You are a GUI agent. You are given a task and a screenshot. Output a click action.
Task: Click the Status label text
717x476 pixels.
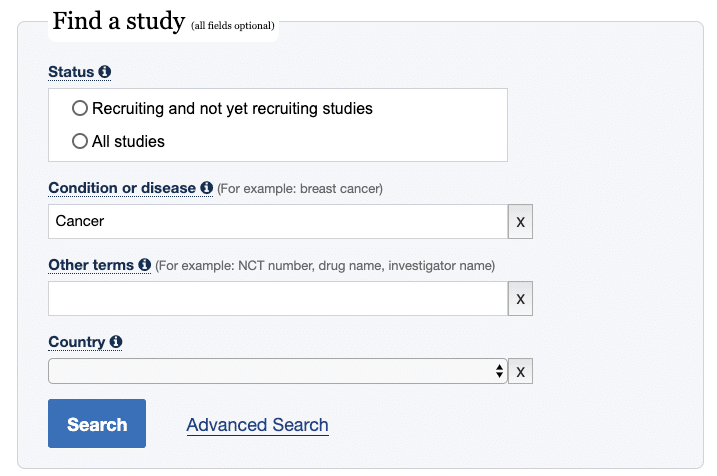pos(71,72)
